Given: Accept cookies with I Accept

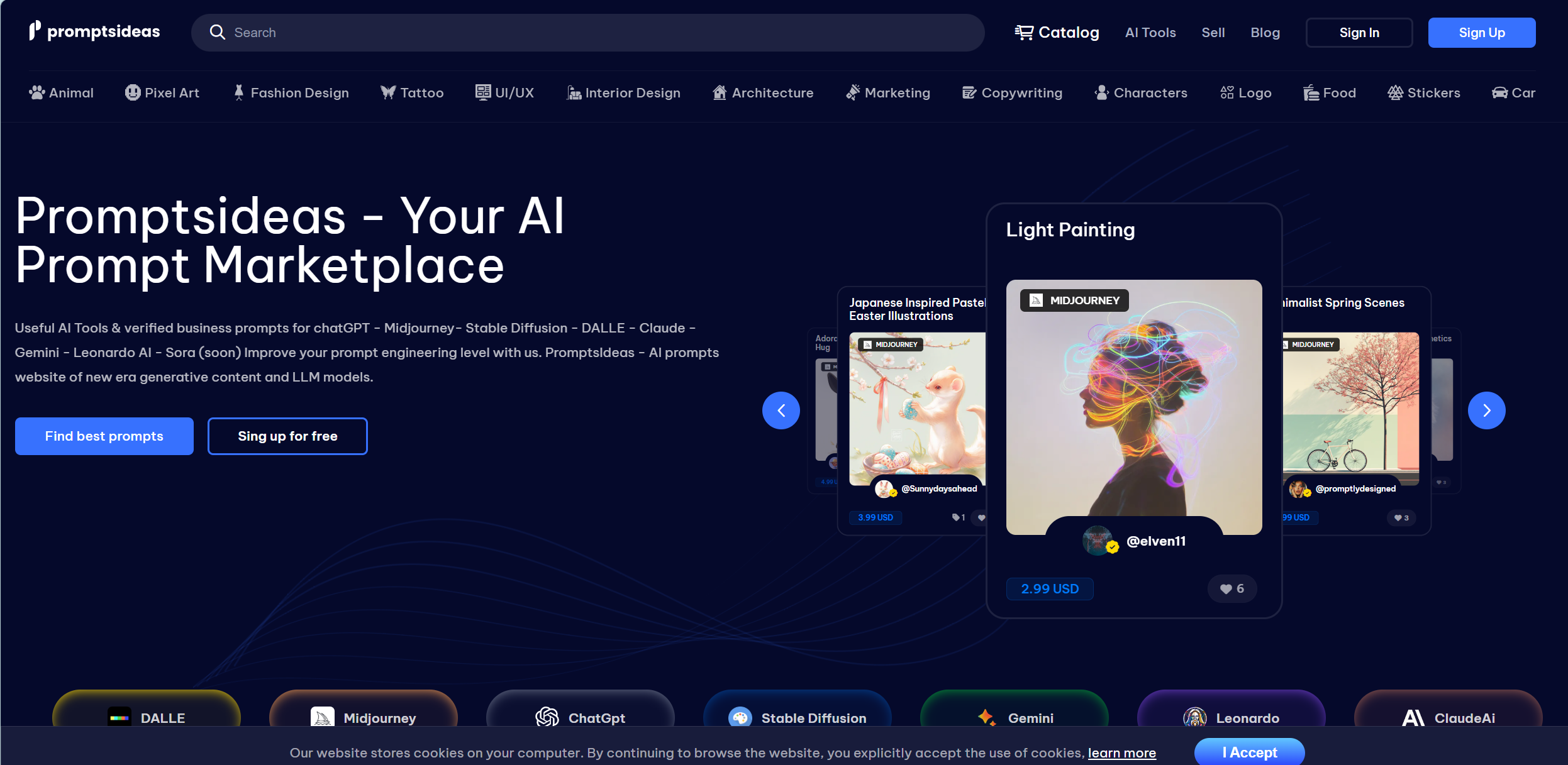Looking at the screenshot, I should pyautogui.click(x=1250, y=752).
